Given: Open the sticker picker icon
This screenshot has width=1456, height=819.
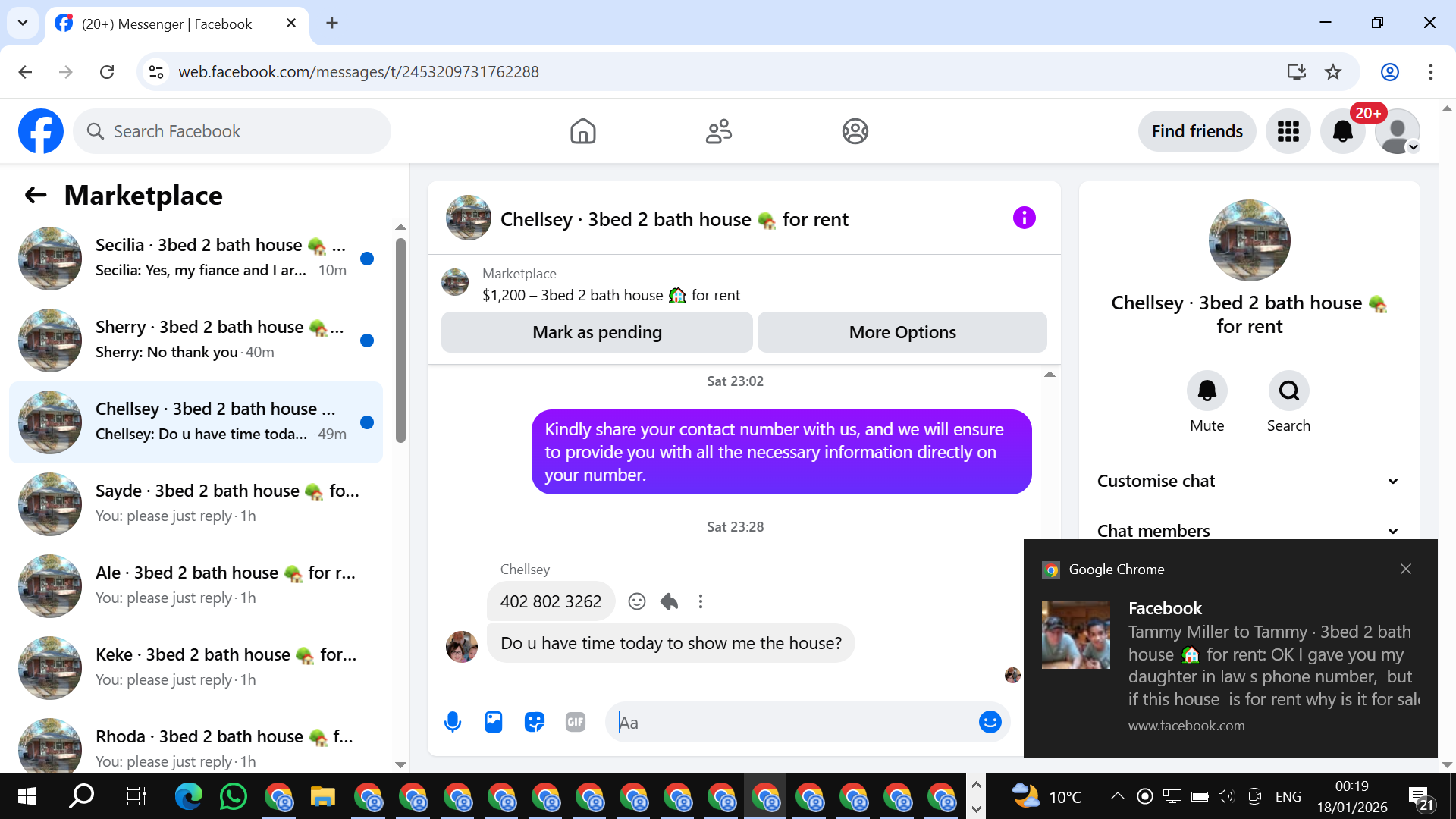Looking at the screenshot, I should [535, 722].
